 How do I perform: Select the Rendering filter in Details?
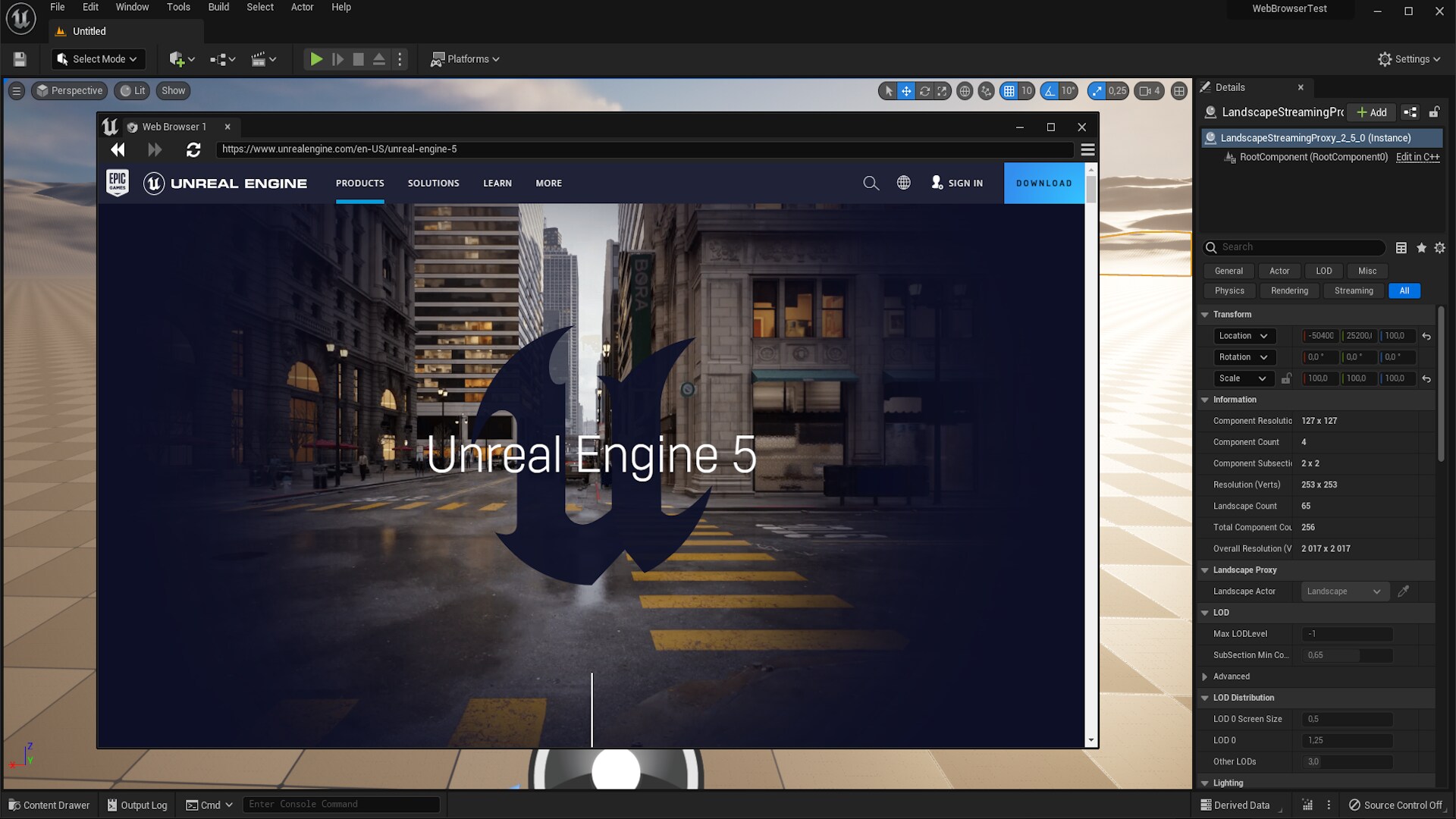point(1289,290)
